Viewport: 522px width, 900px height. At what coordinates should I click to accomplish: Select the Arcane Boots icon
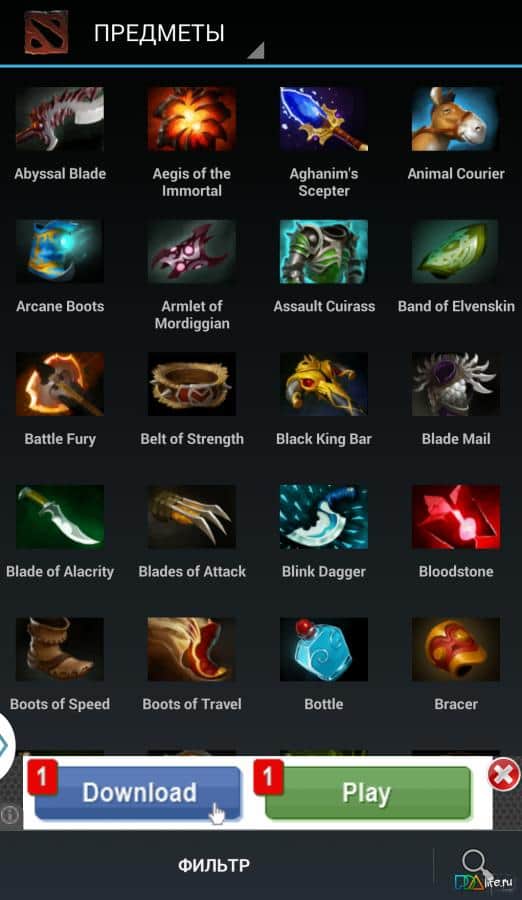(60, 251)
